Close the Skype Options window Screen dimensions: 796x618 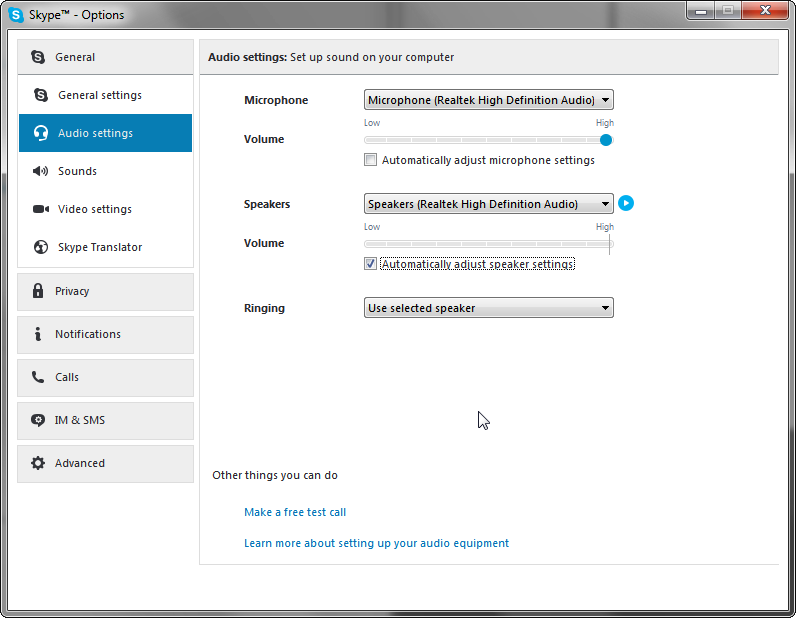[765, 11]
